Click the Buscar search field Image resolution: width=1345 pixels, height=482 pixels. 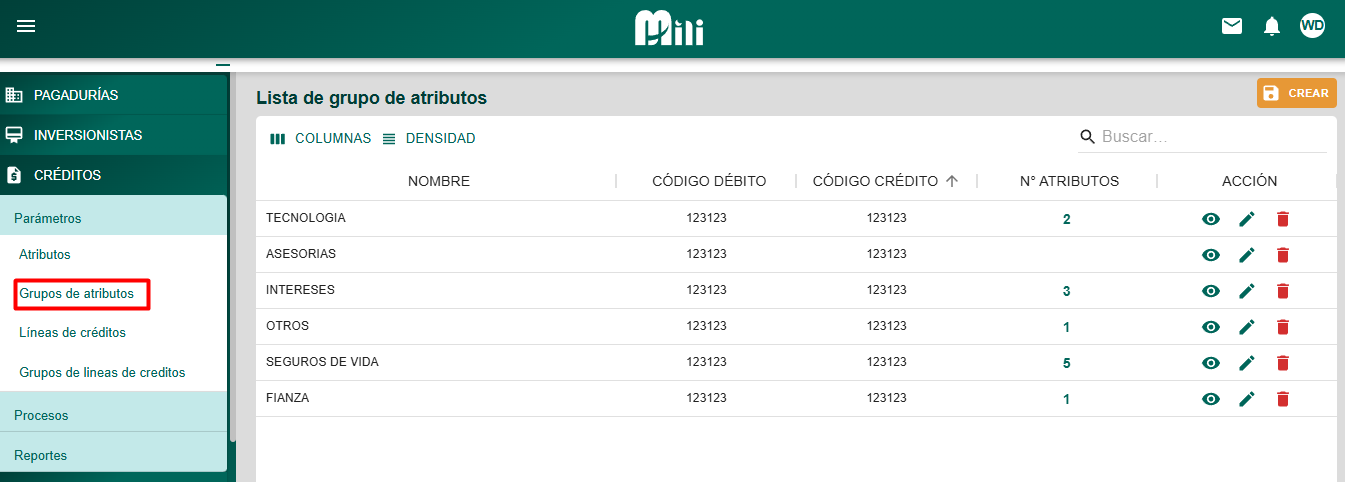pos(1210,137)
